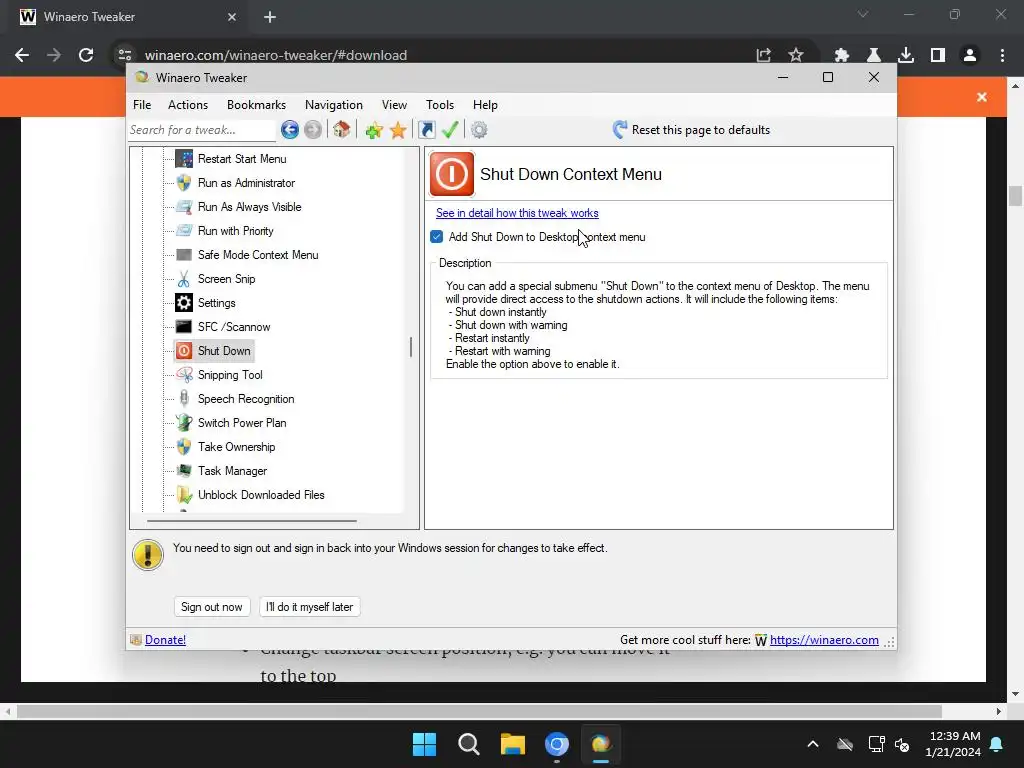Open See in detail how this tweak works link

[517, 213]
